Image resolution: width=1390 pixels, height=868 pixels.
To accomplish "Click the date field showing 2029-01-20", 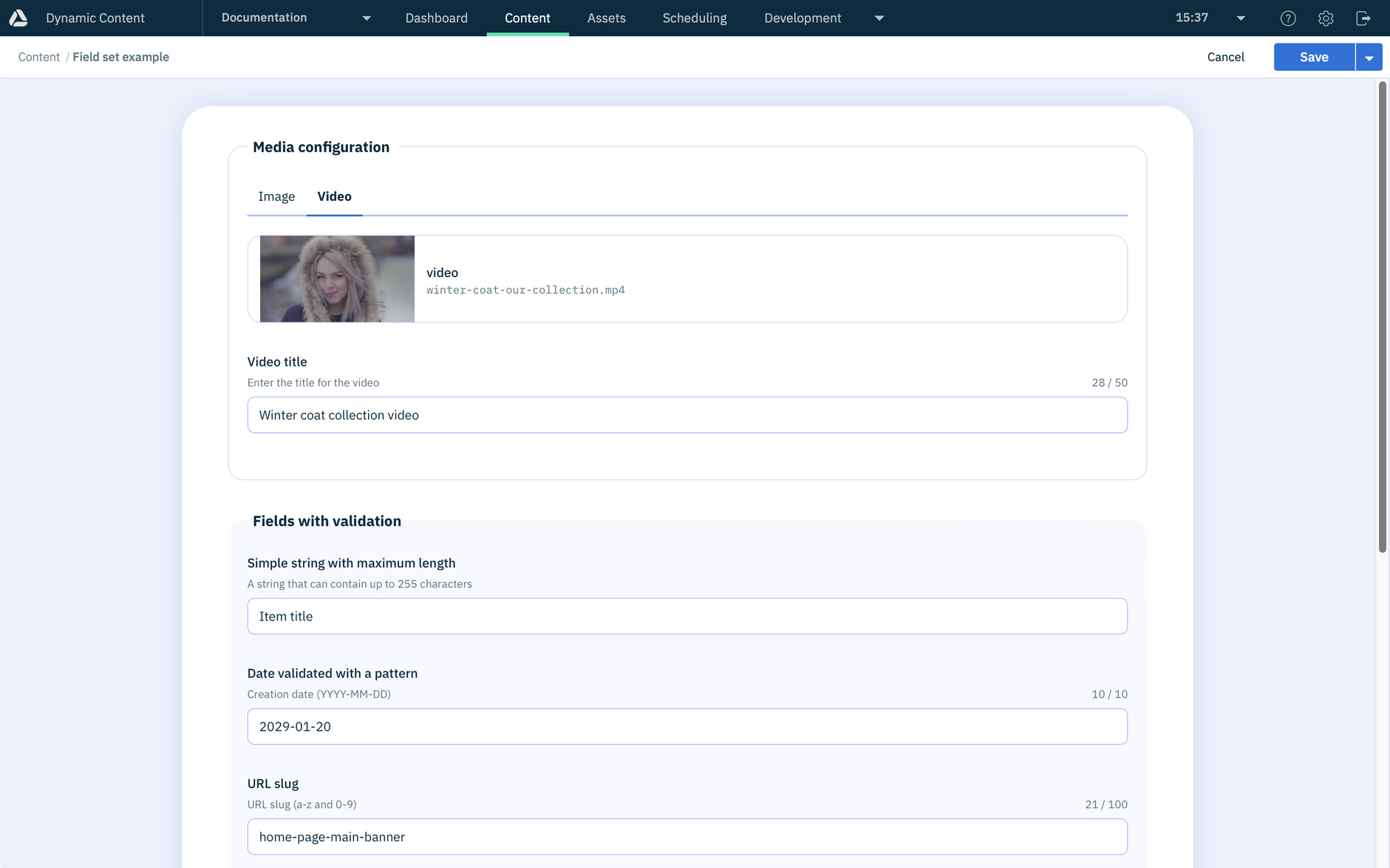I will coord(687,726).
